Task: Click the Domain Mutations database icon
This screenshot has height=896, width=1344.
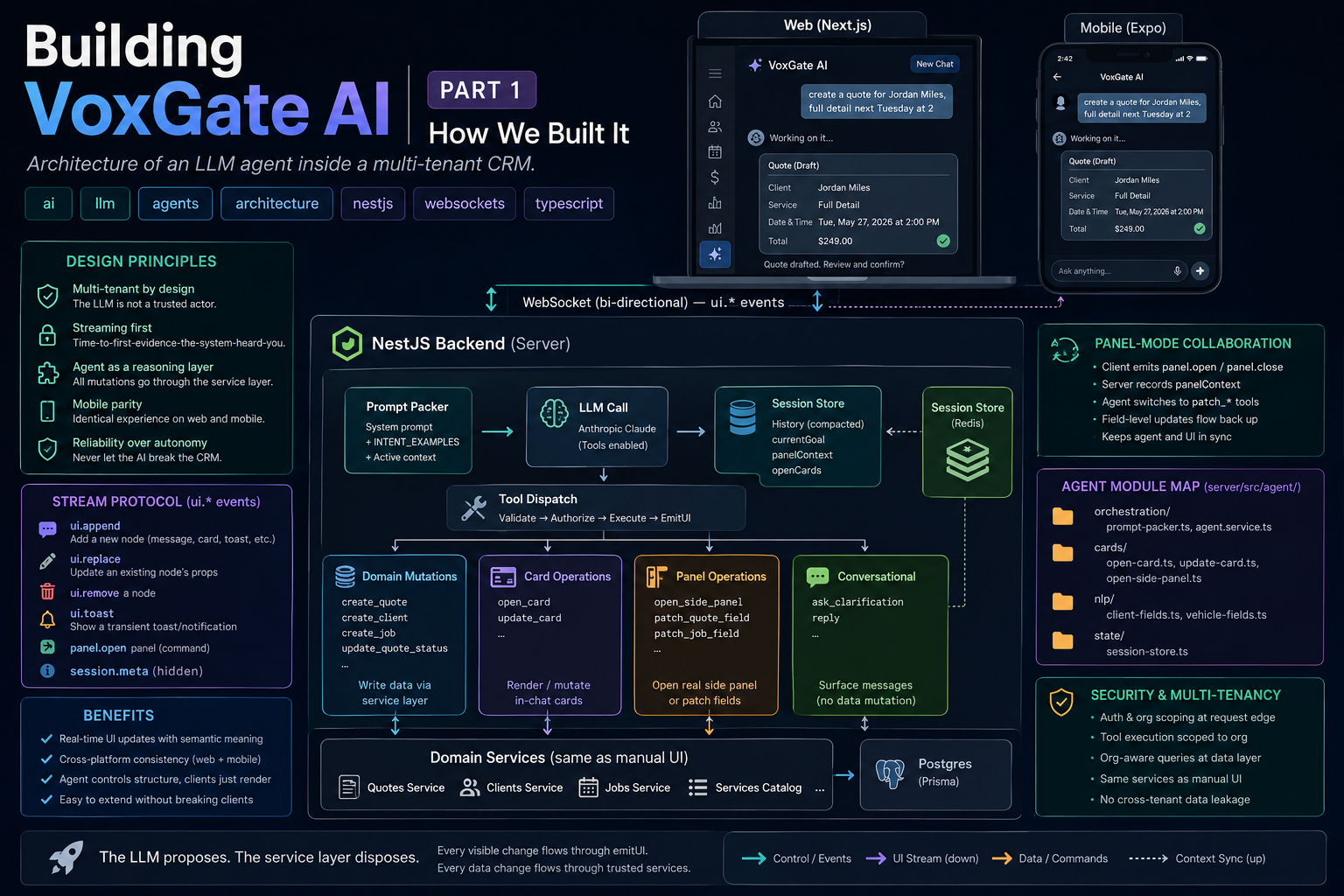Action: (345, 576)
